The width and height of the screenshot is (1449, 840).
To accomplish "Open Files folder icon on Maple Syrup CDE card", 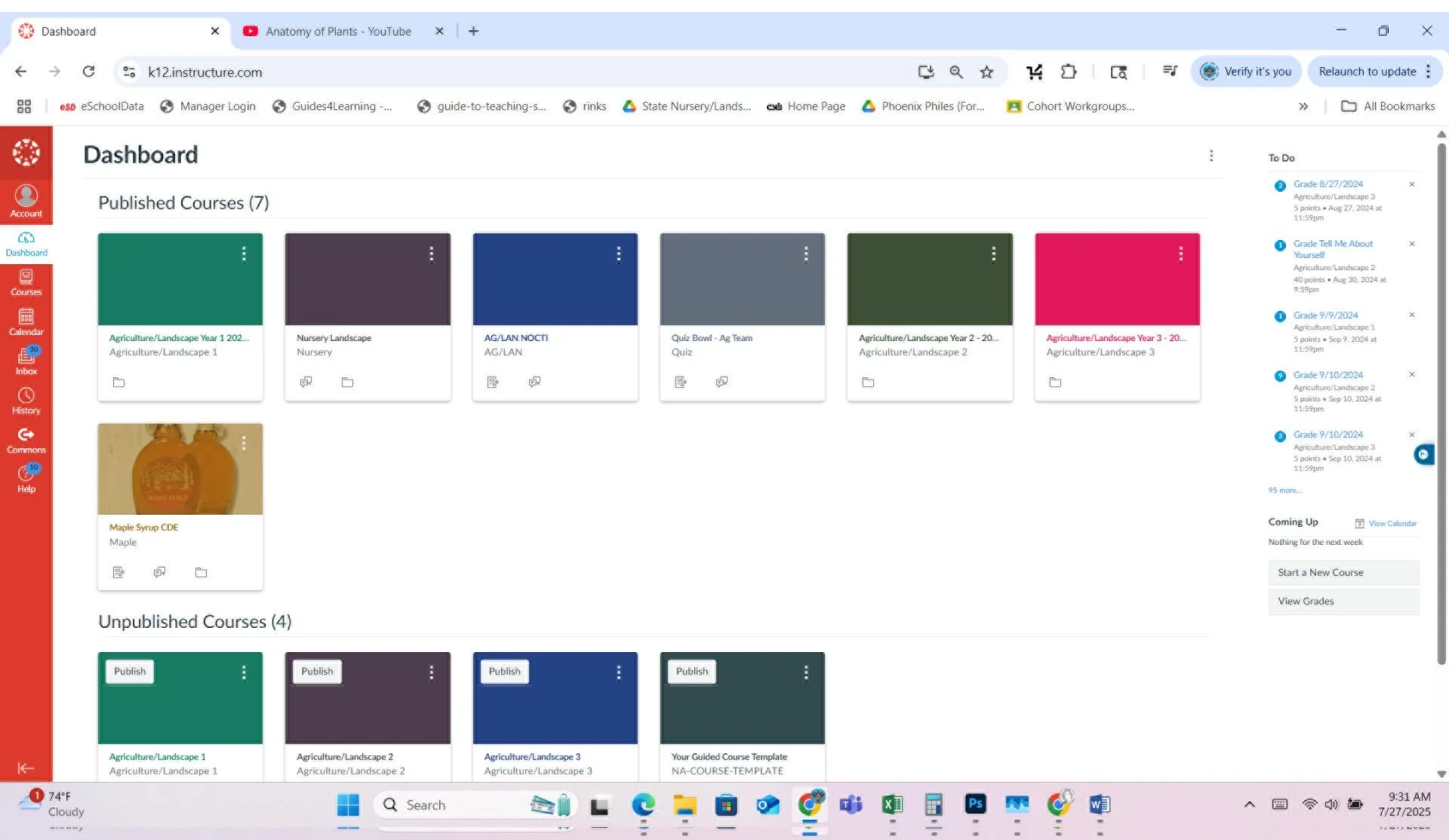I will (x=201, y=572).
